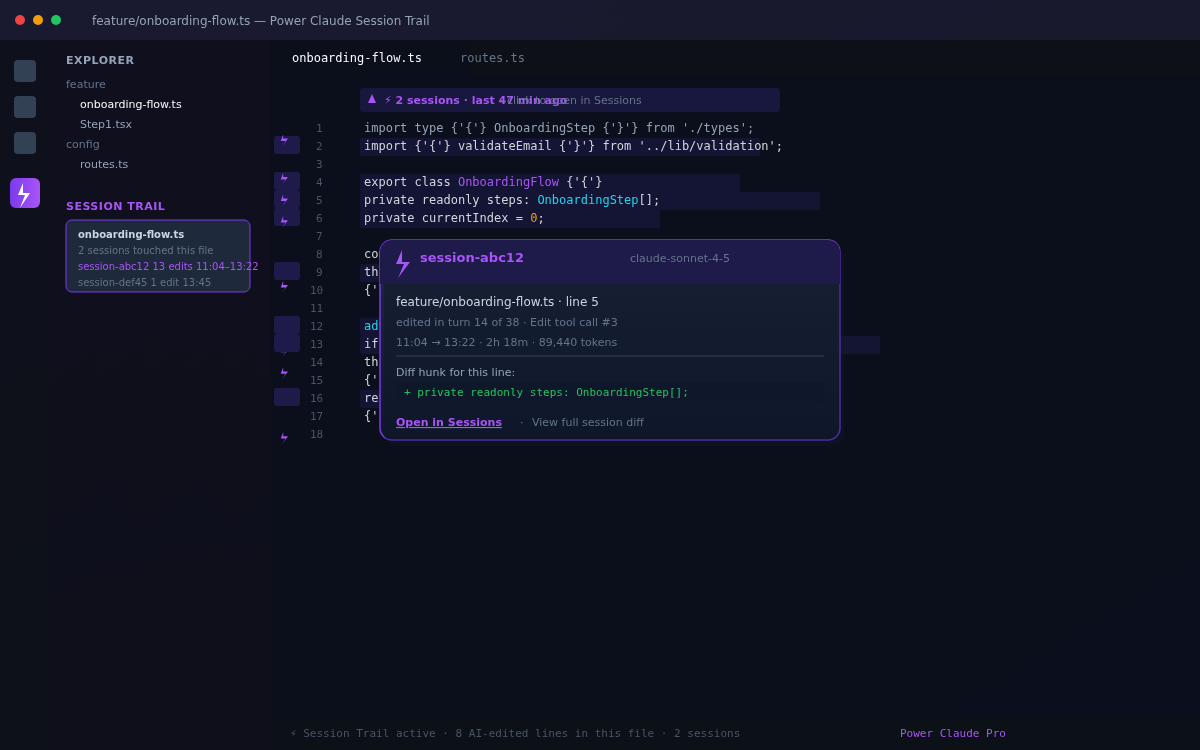The width and height of the screenshot is (1200, 750).
Task: Click the lightning gutter marker on line 4
Action: pos(284,178)
